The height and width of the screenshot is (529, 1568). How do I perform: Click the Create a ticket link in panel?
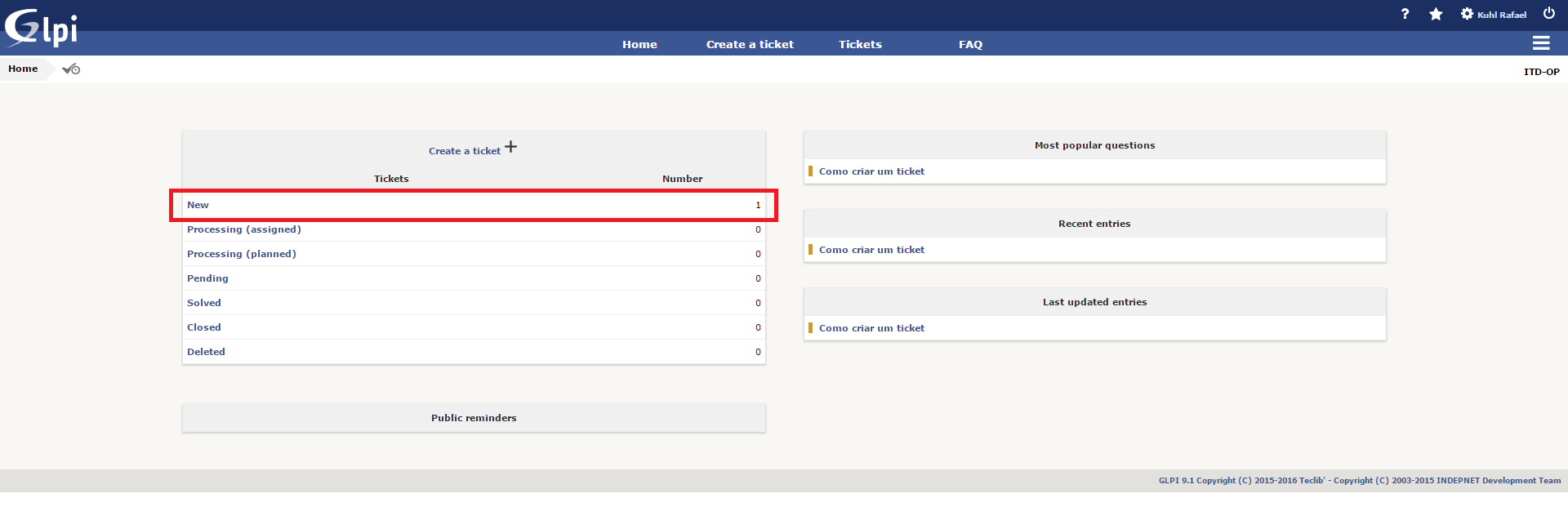pyautogui.click(x=465, y=151)
